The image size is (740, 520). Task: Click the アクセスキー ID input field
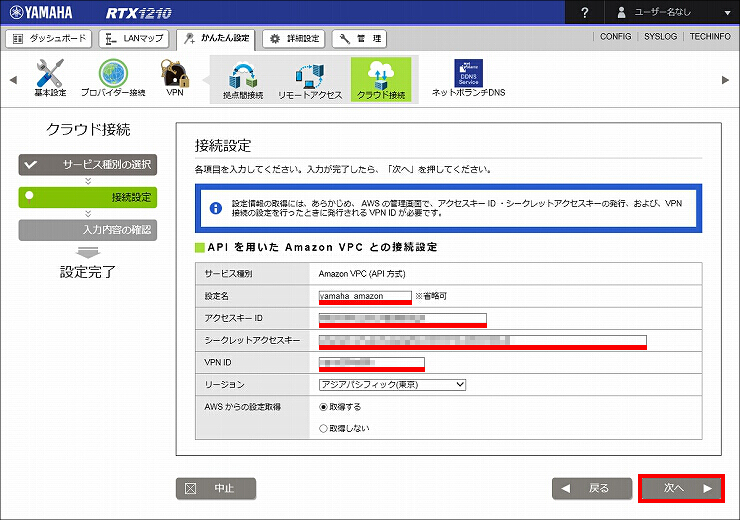click(403, 319)
